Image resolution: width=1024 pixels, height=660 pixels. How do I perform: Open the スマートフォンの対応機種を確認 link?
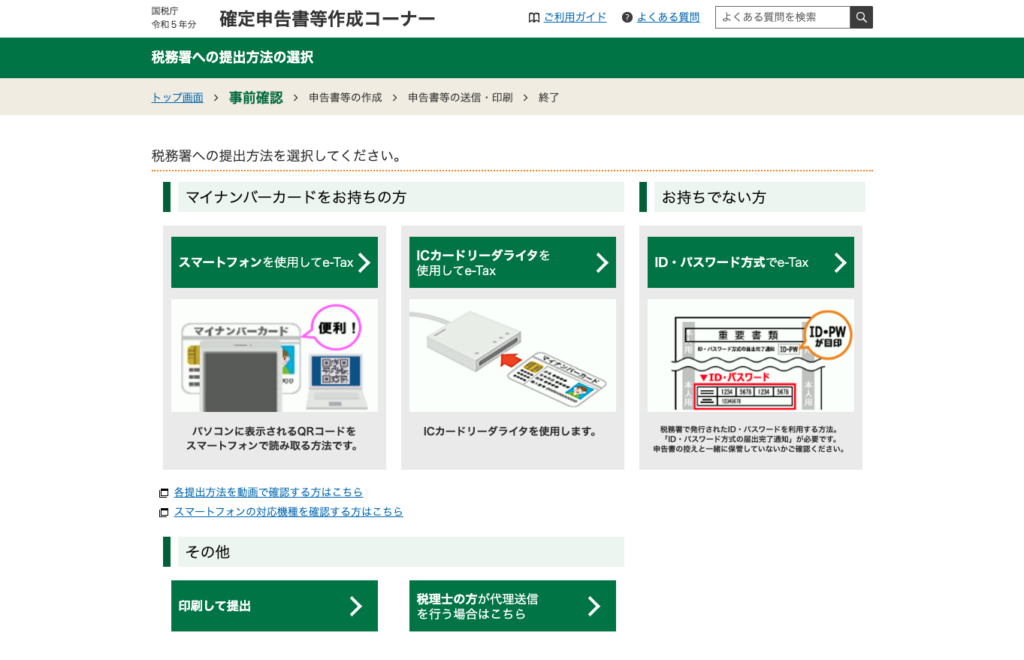coord(283,511)
